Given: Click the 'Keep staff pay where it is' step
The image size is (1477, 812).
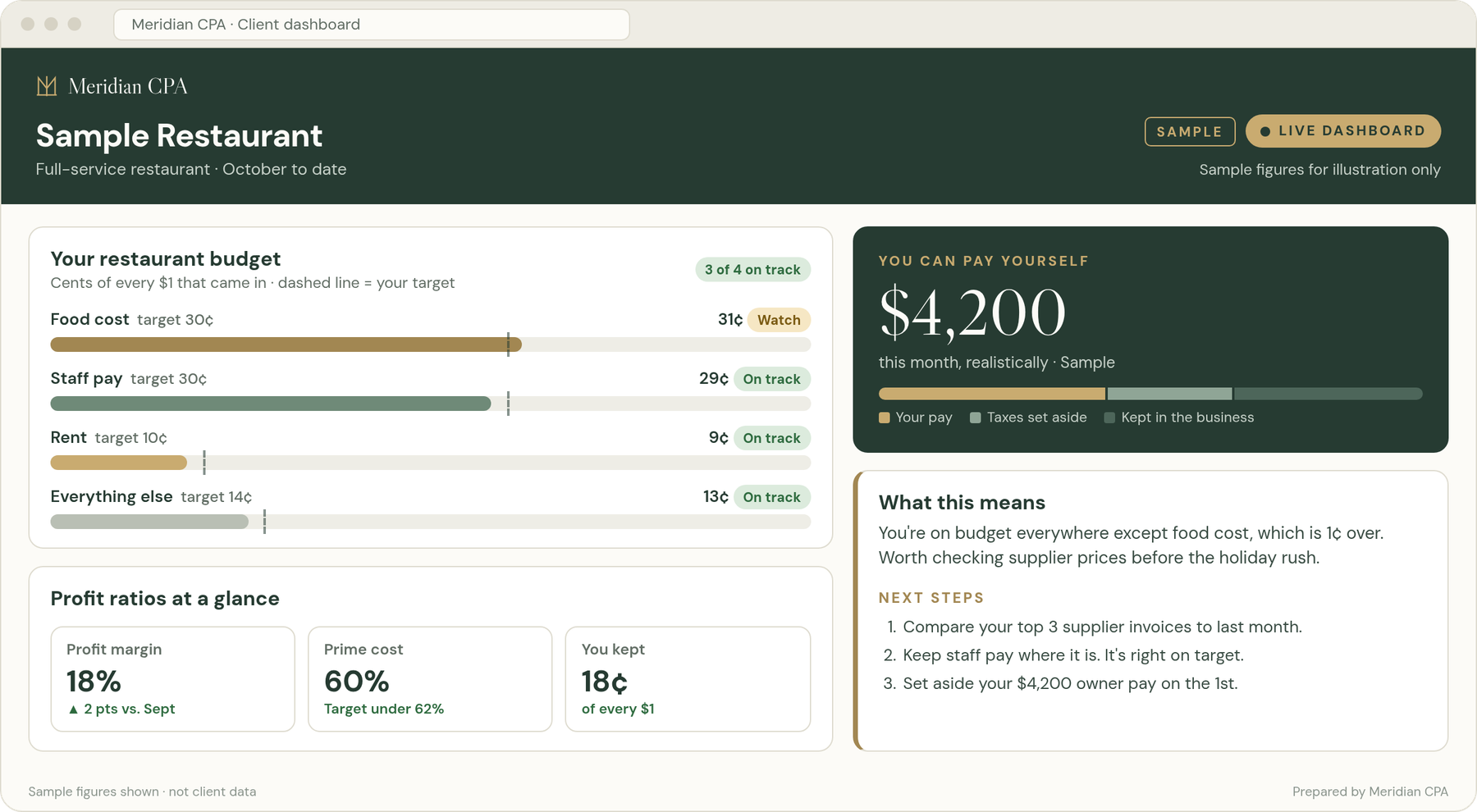Looking at the screenshot, I should (1073, 655).
